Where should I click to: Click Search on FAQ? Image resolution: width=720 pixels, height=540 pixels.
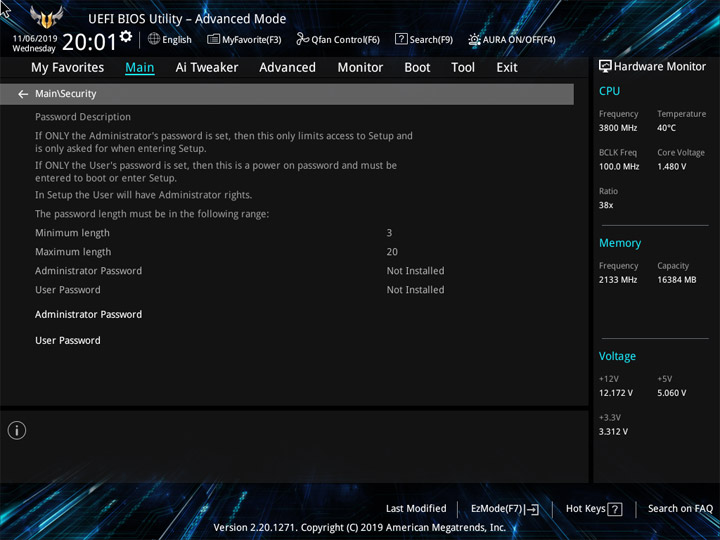click(x=681, y=509)
